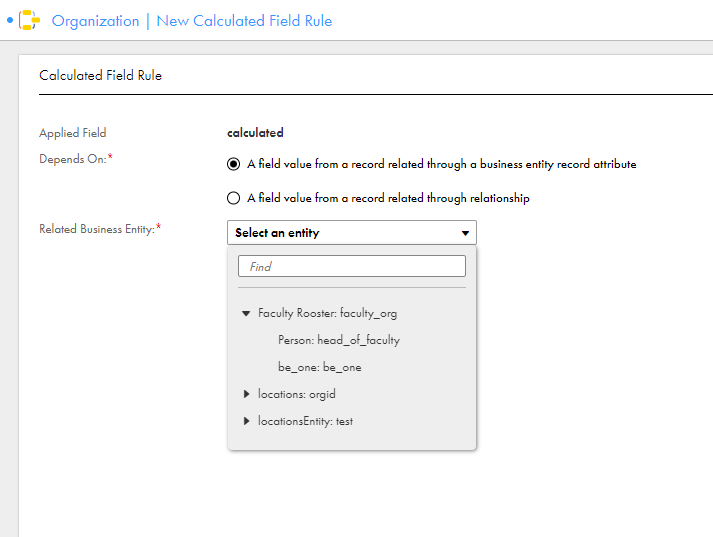Click into the Find search box
Image resolution: width=713 pixels, height=537 pixels.
[351, 266]
